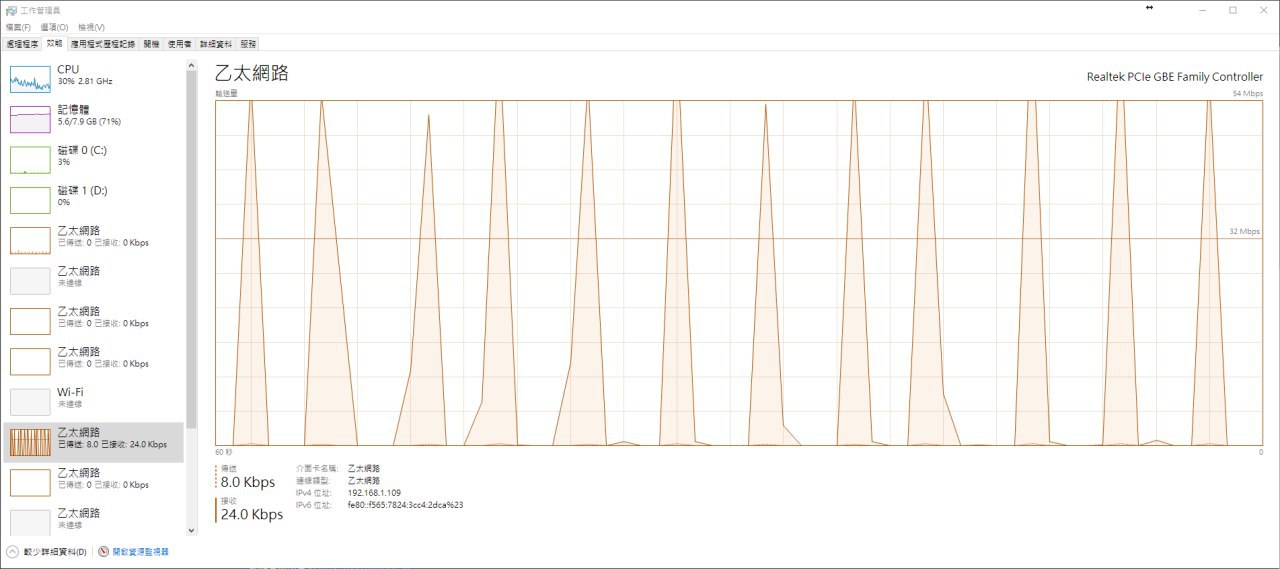The height and width of the screenshot is (569, 1280).
Task: Open the 開啟資源監視器 link
Action: (141, 552)
